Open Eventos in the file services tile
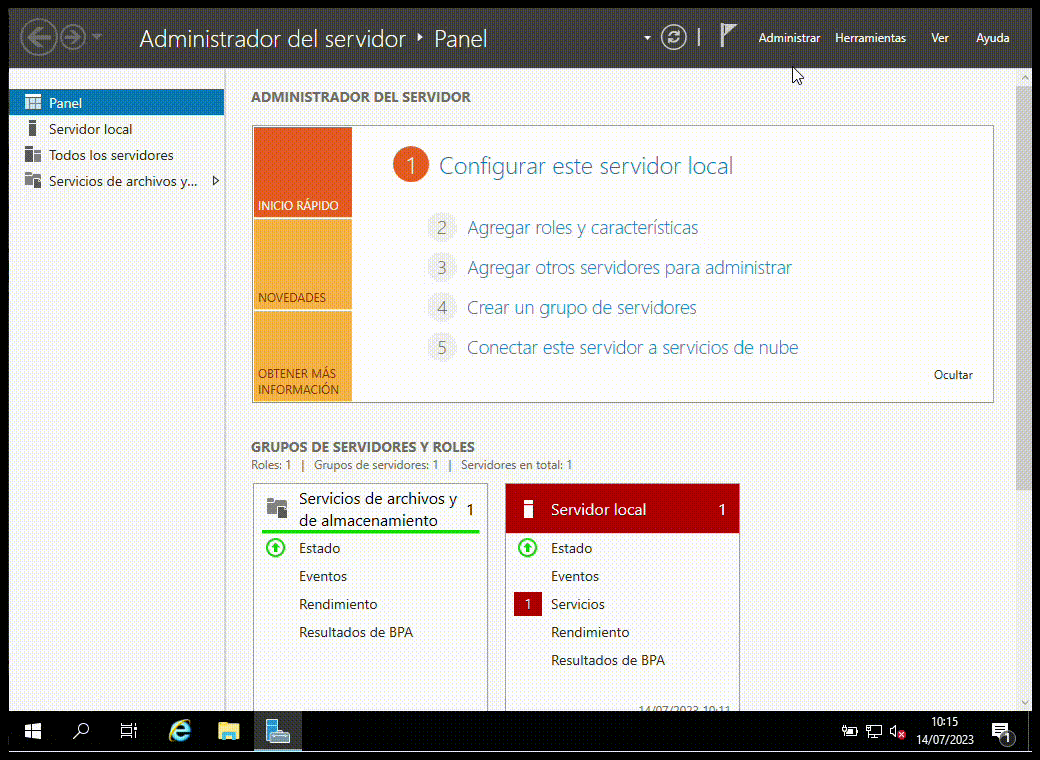Image resolution: width=1040 pixels, height=760 pixels. point(322,576)
